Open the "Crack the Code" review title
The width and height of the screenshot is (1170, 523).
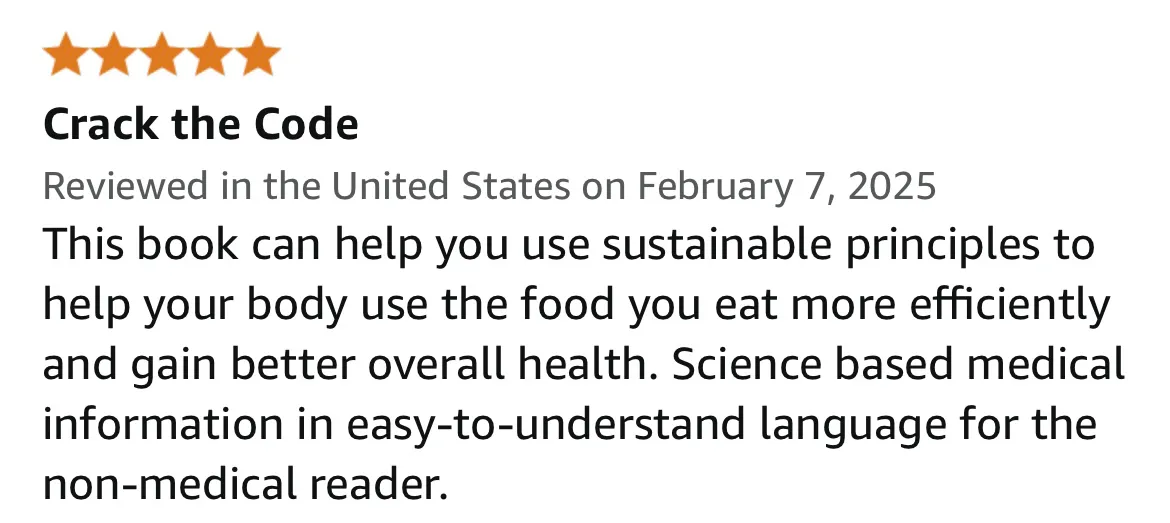pyautogui.click(x=201, y=124)
